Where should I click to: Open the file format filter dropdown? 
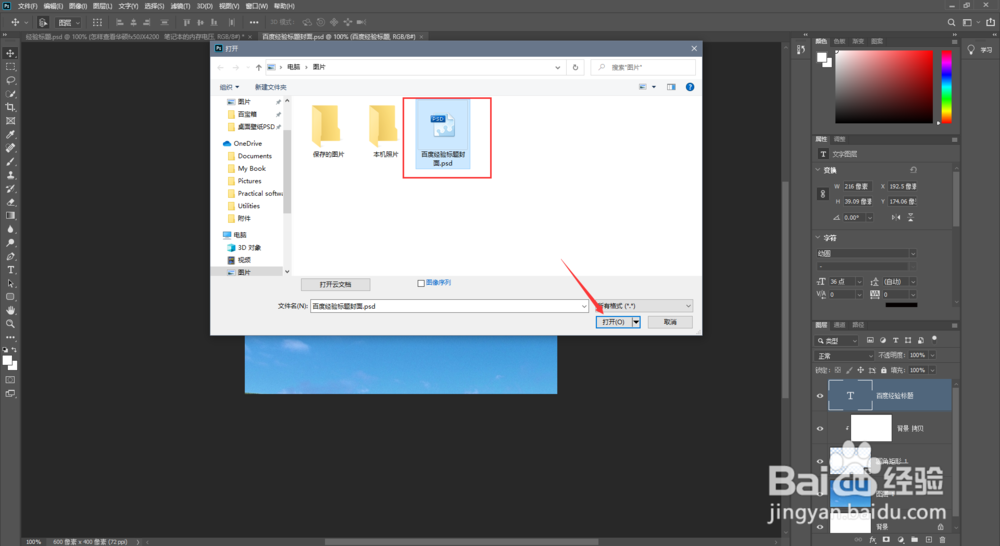644,306
